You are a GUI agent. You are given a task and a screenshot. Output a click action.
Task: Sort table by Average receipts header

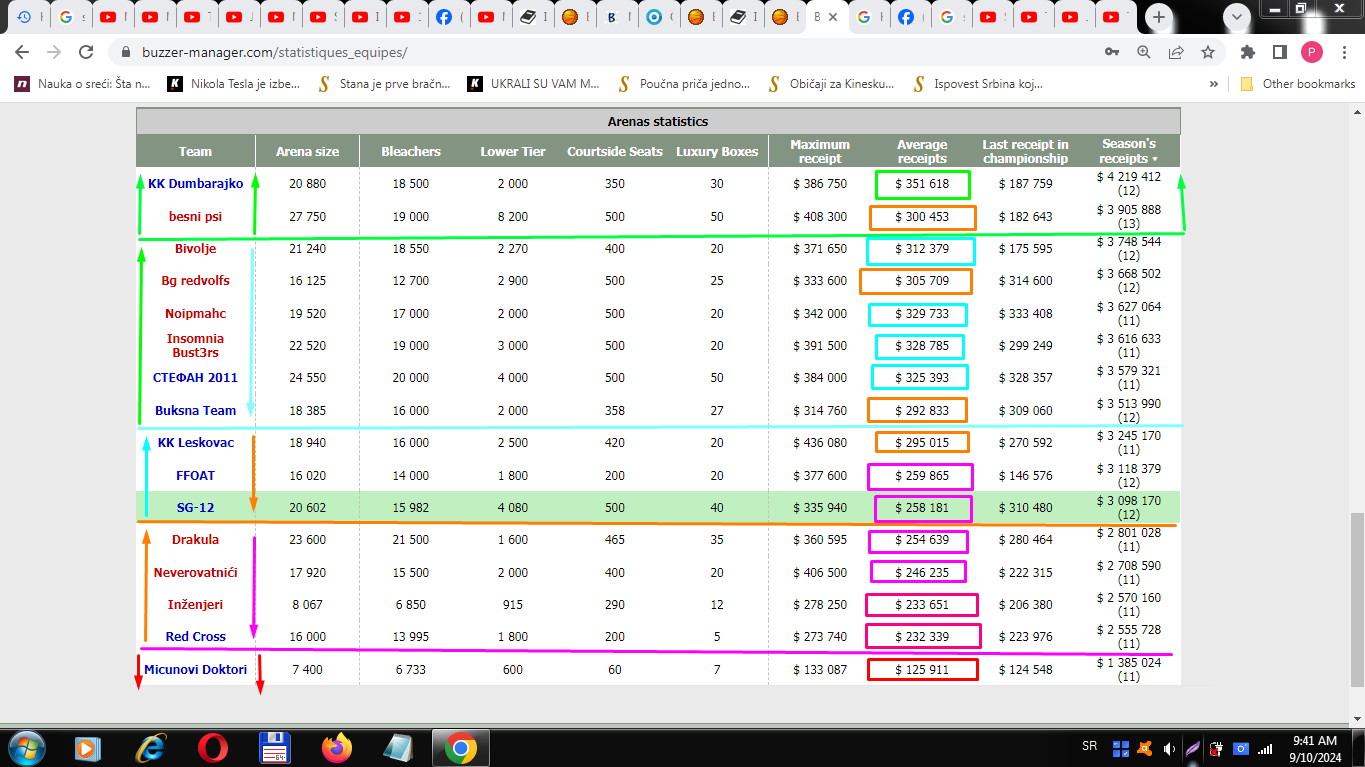coord(922,151)
